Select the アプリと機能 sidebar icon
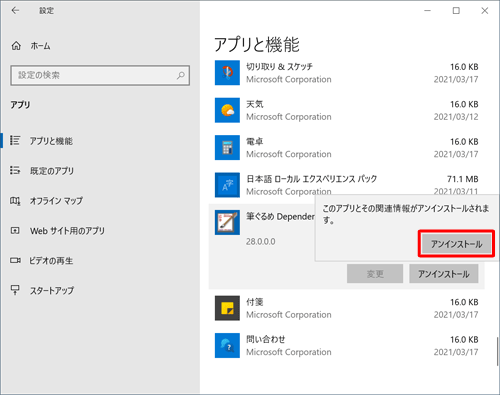 click(x=15, y=140)
